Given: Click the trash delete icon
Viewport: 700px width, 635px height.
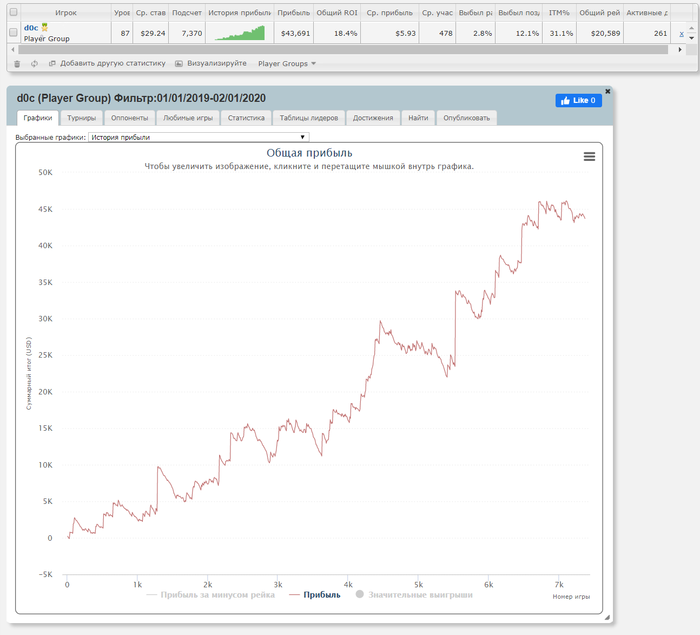Looking at the screenshot, I should tap(17, 64).
